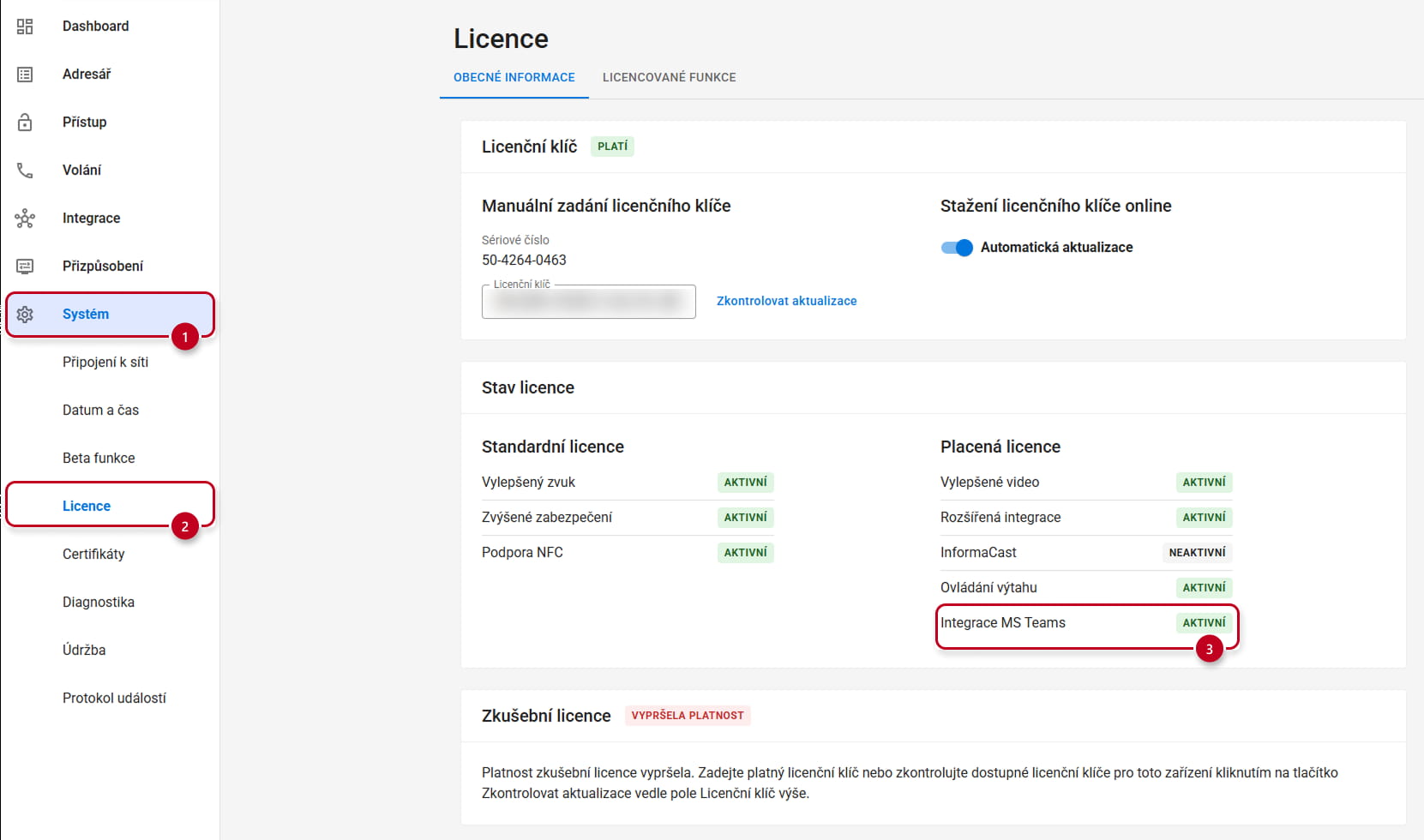Click the Zvýšené zabezpečení row label
This screenshot has width=1424, height=840.
pos(547,518)
